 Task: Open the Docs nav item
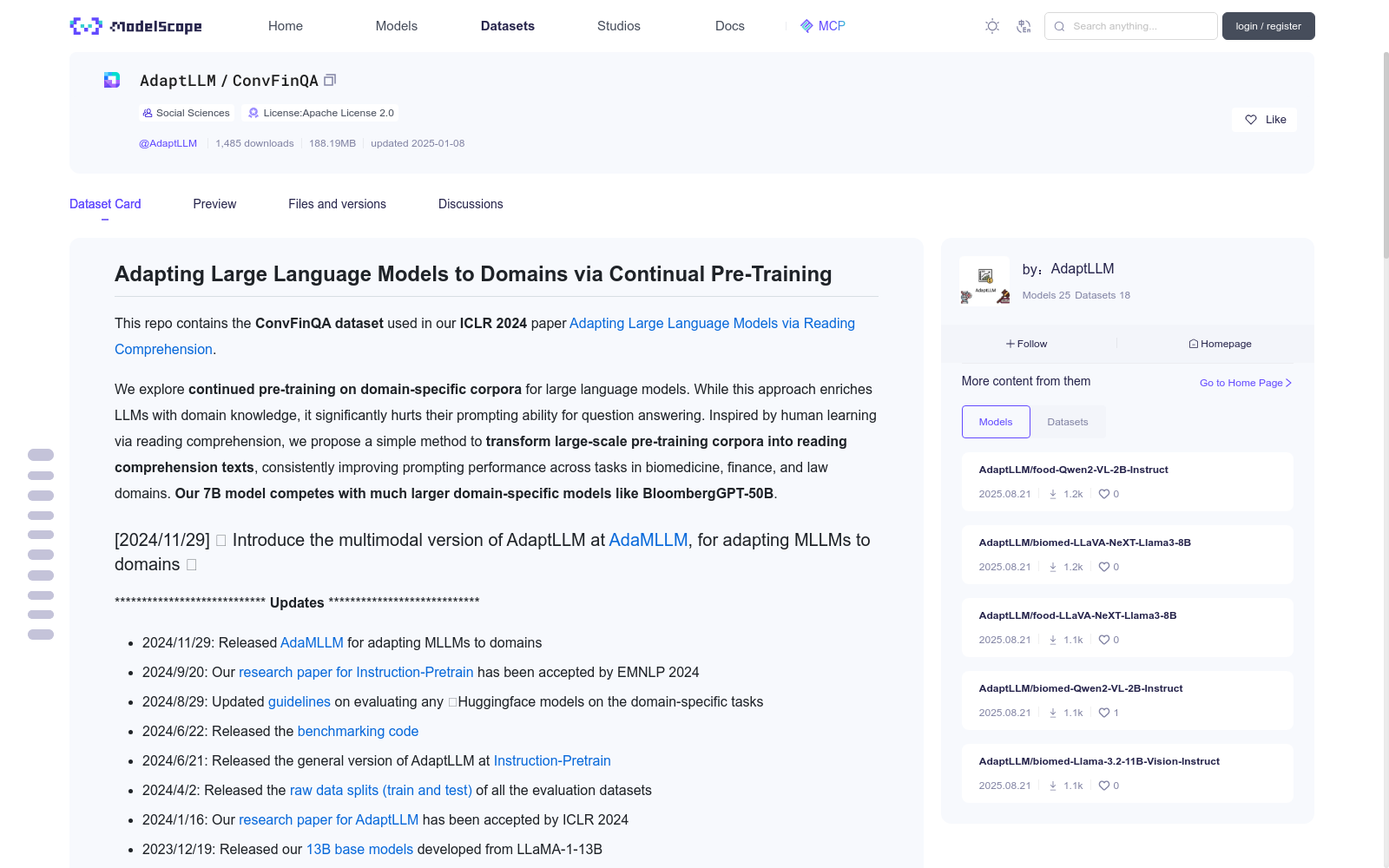(x=730, y=26)
